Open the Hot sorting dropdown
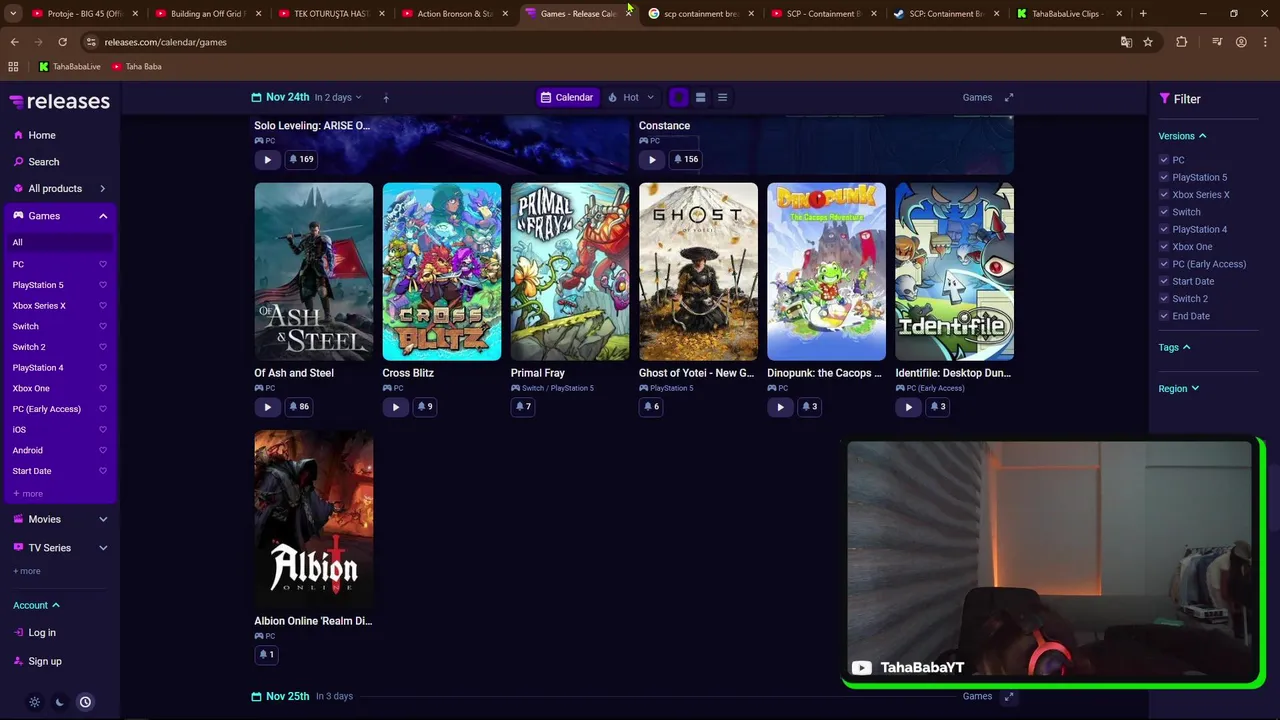Screen dimensions: 1280x720 (631, 97)
